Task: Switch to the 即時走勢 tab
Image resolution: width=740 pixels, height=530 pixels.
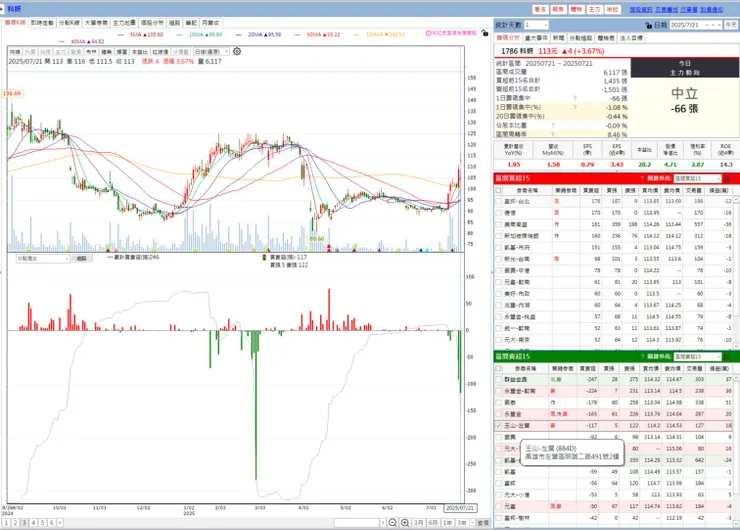Action: 42,23
